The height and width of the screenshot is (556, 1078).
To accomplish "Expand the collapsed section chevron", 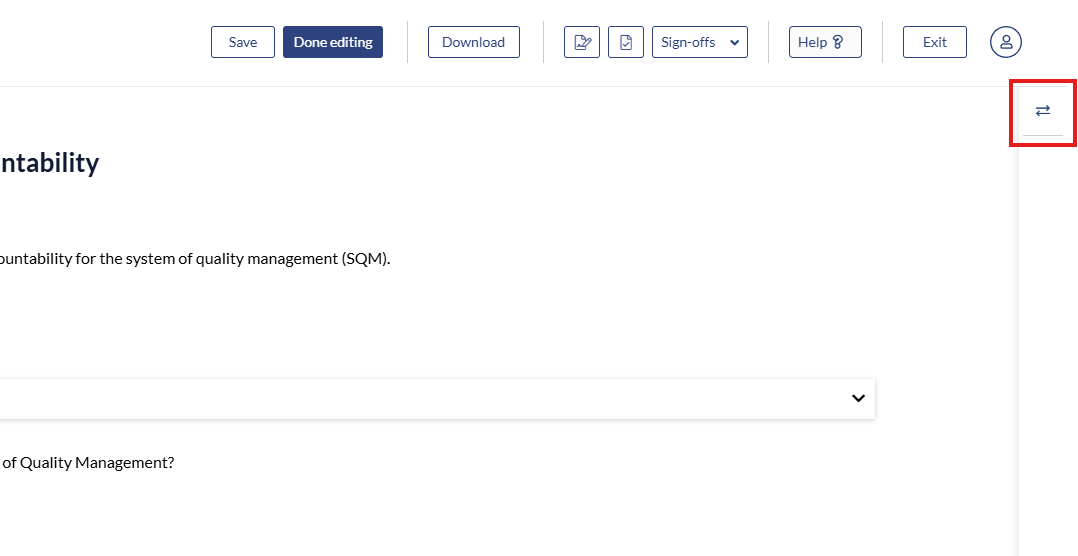I will [858, 398].
